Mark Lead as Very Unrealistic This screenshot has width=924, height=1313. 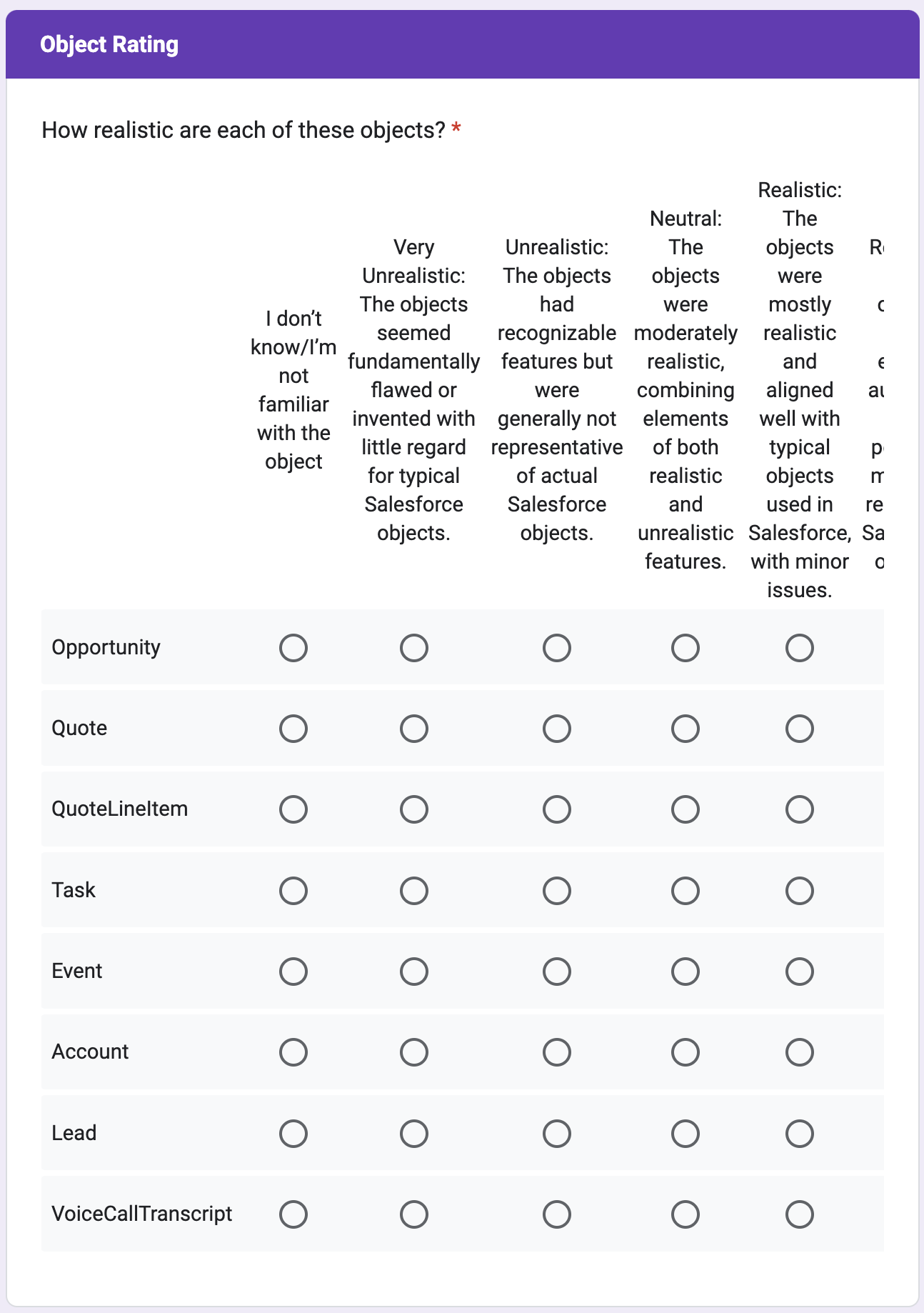click(x=413, y=1134)
